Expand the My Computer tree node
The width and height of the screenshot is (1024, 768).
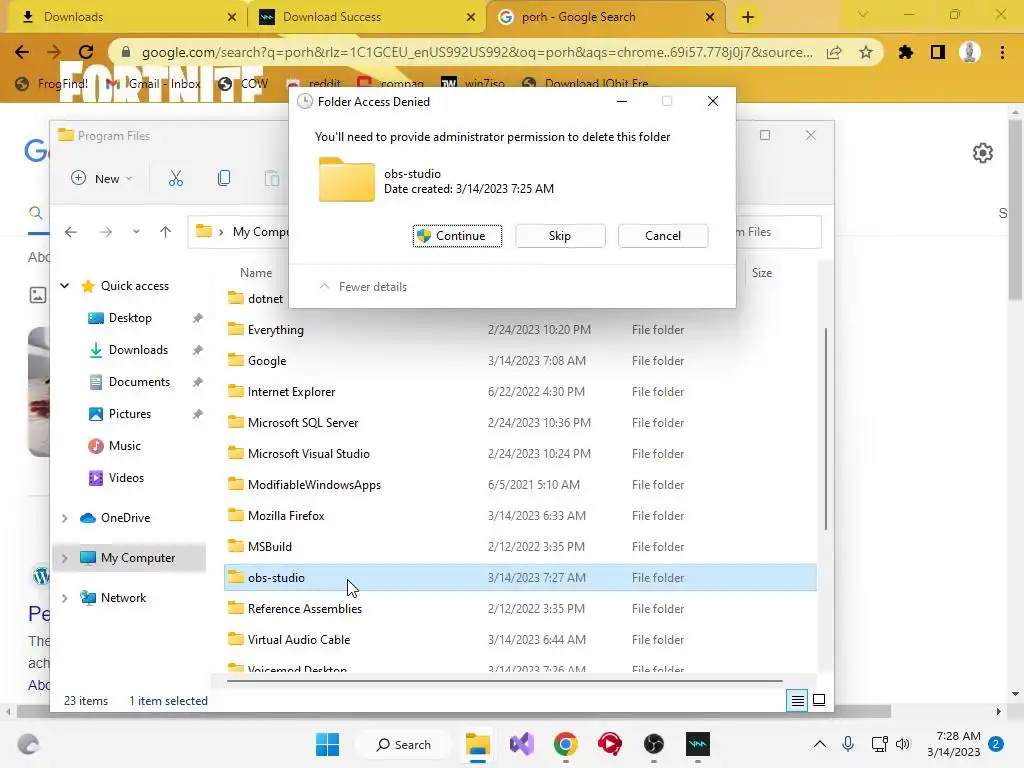coord(65,558)
